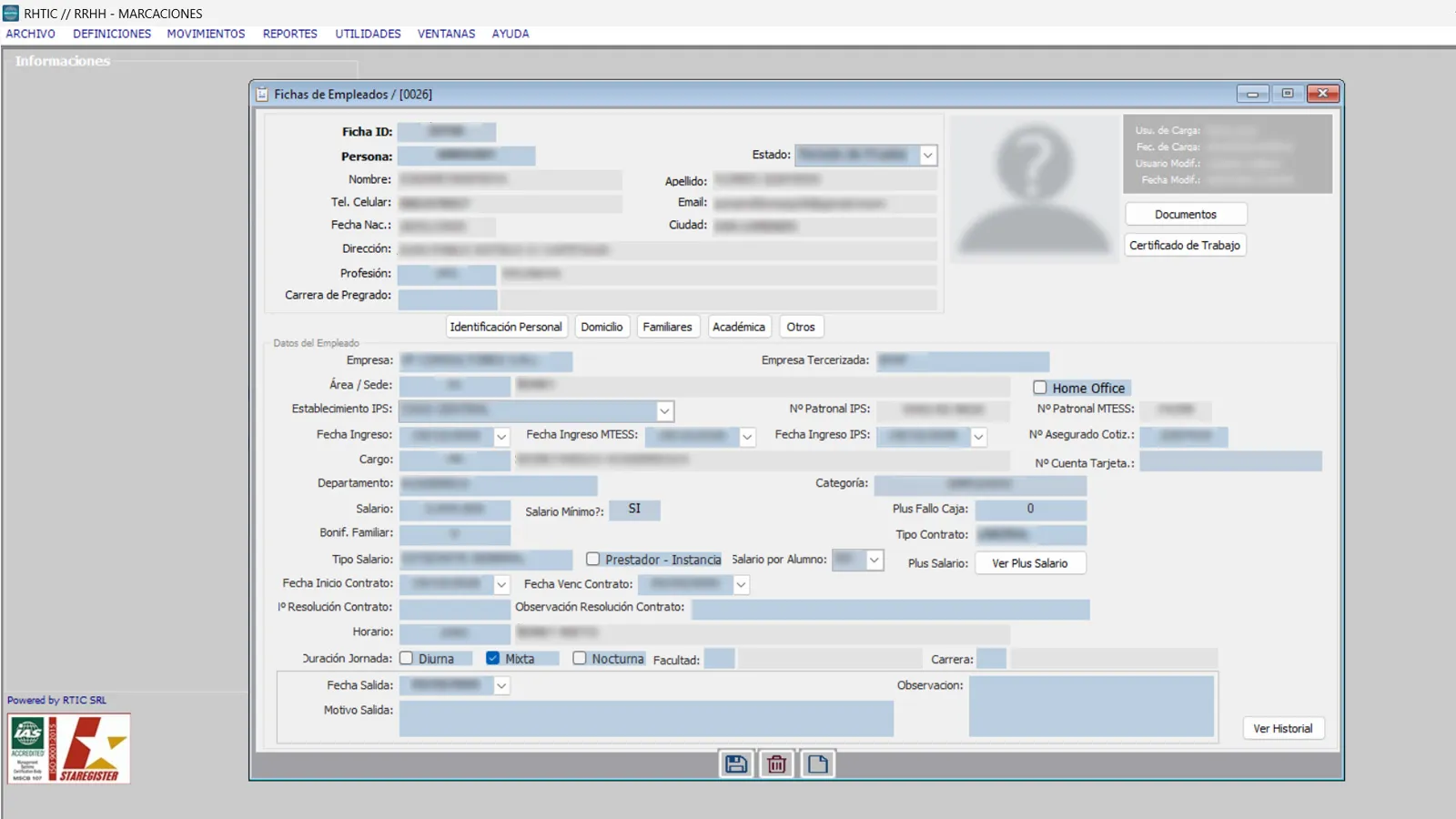The width and height of the screenshot is (1456, 819).
Task: Uncheck the Mixta jornada checkbox
Action: (492, 658)
